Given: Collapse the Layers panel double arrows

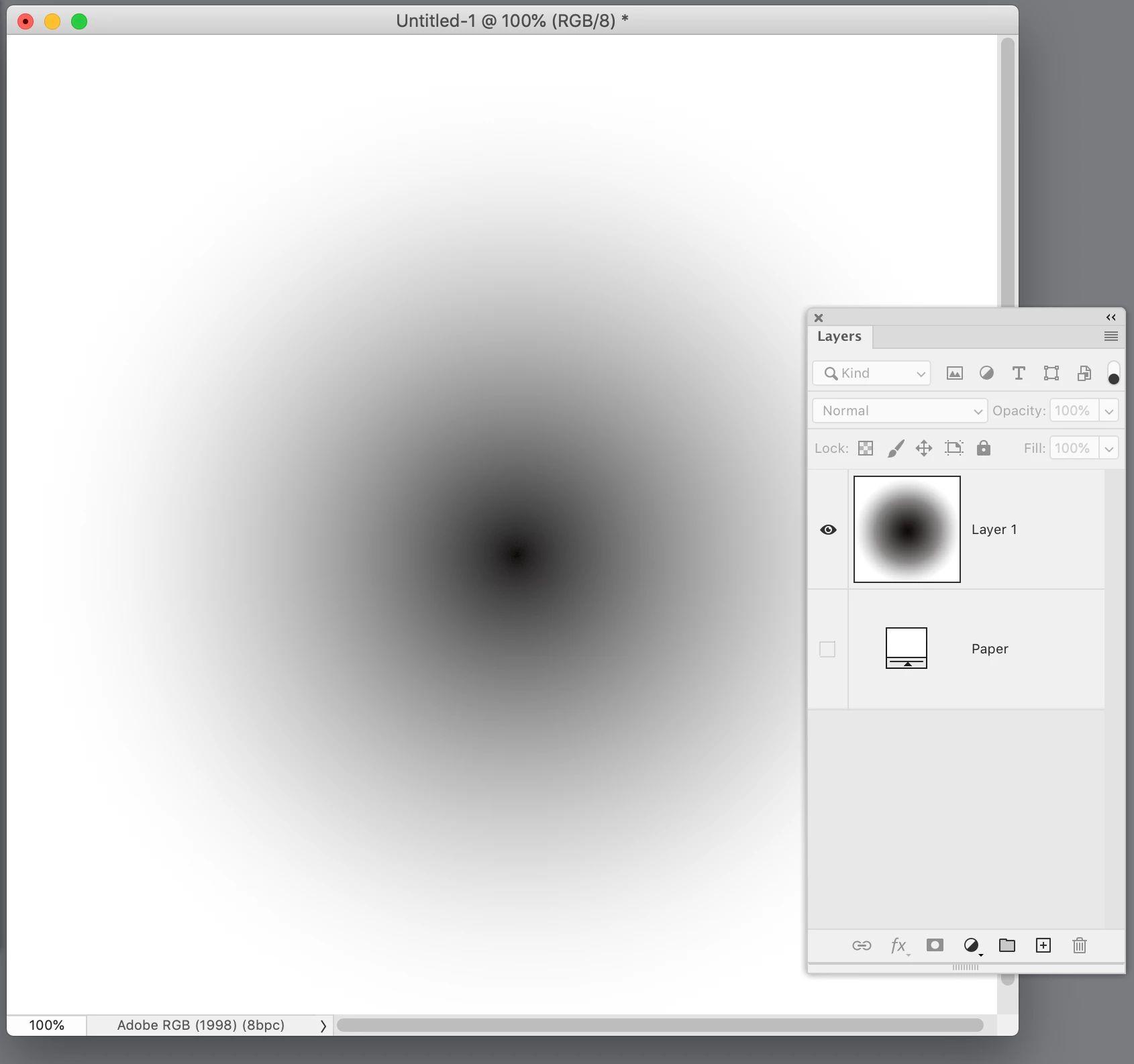Looking at the screenshot, I should point(1111,317).
